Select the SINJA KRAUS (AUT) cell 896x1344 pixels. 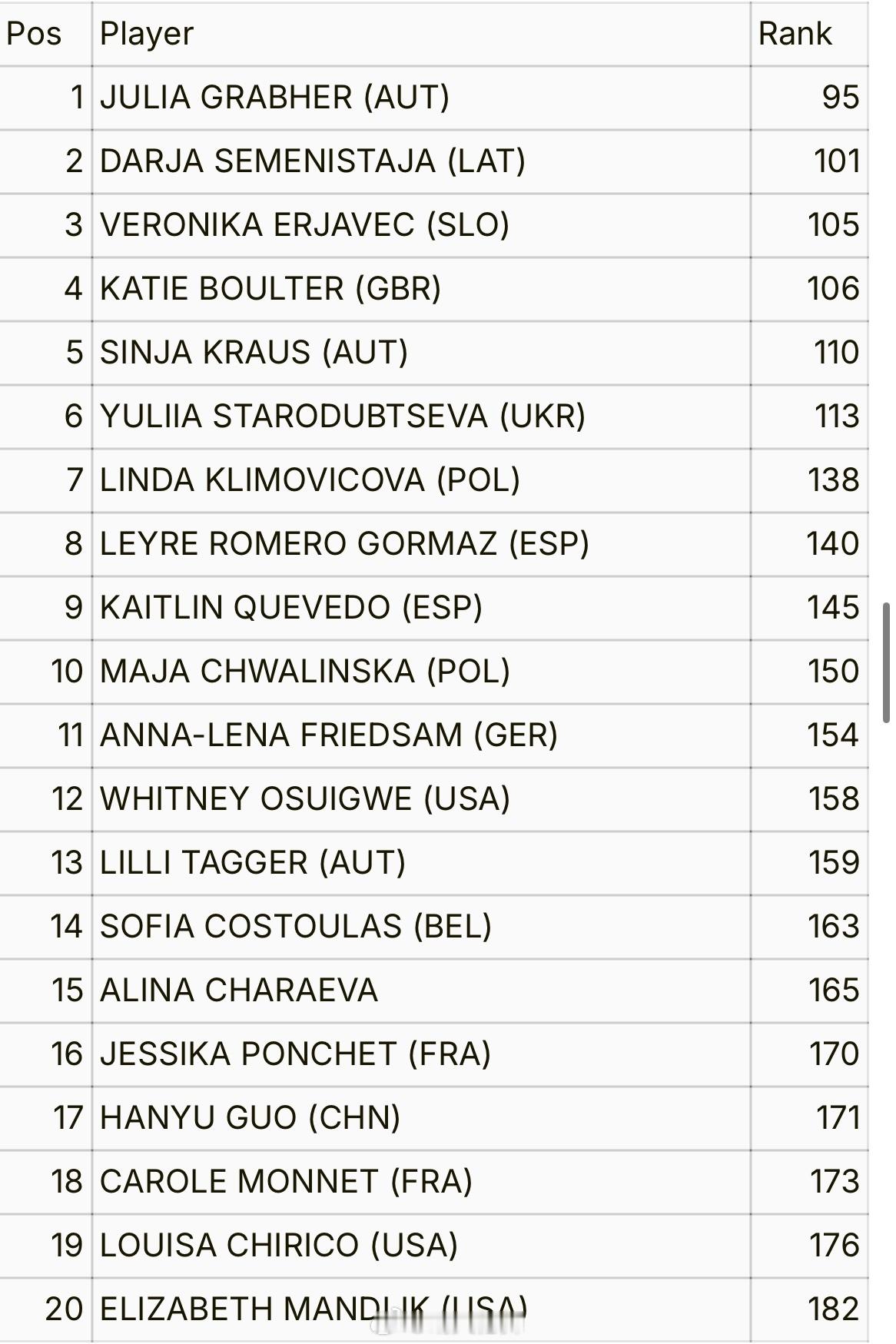tap(421, 353)
